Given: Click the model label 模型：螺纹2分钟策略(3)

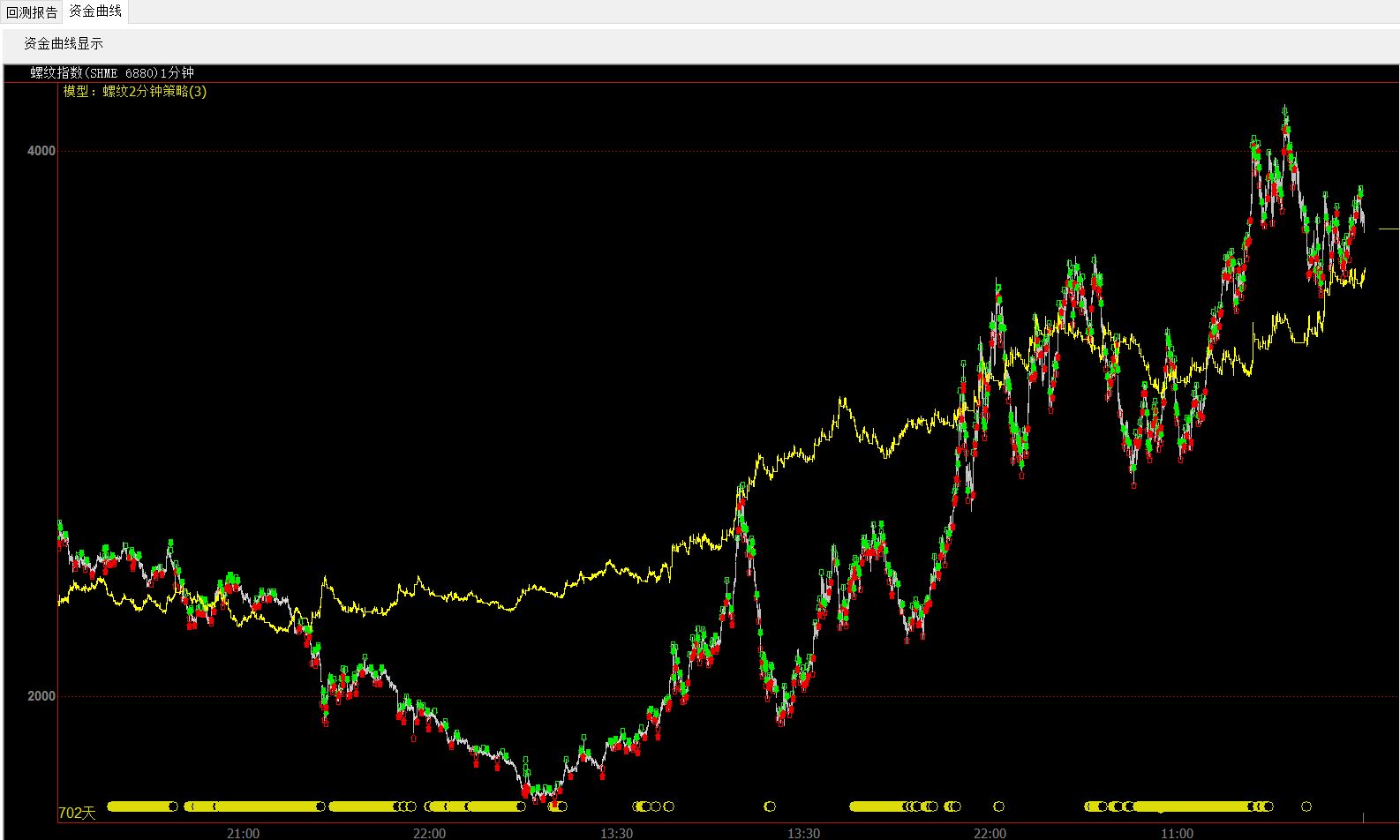Looking at the screenshot, I should [135, 91].
